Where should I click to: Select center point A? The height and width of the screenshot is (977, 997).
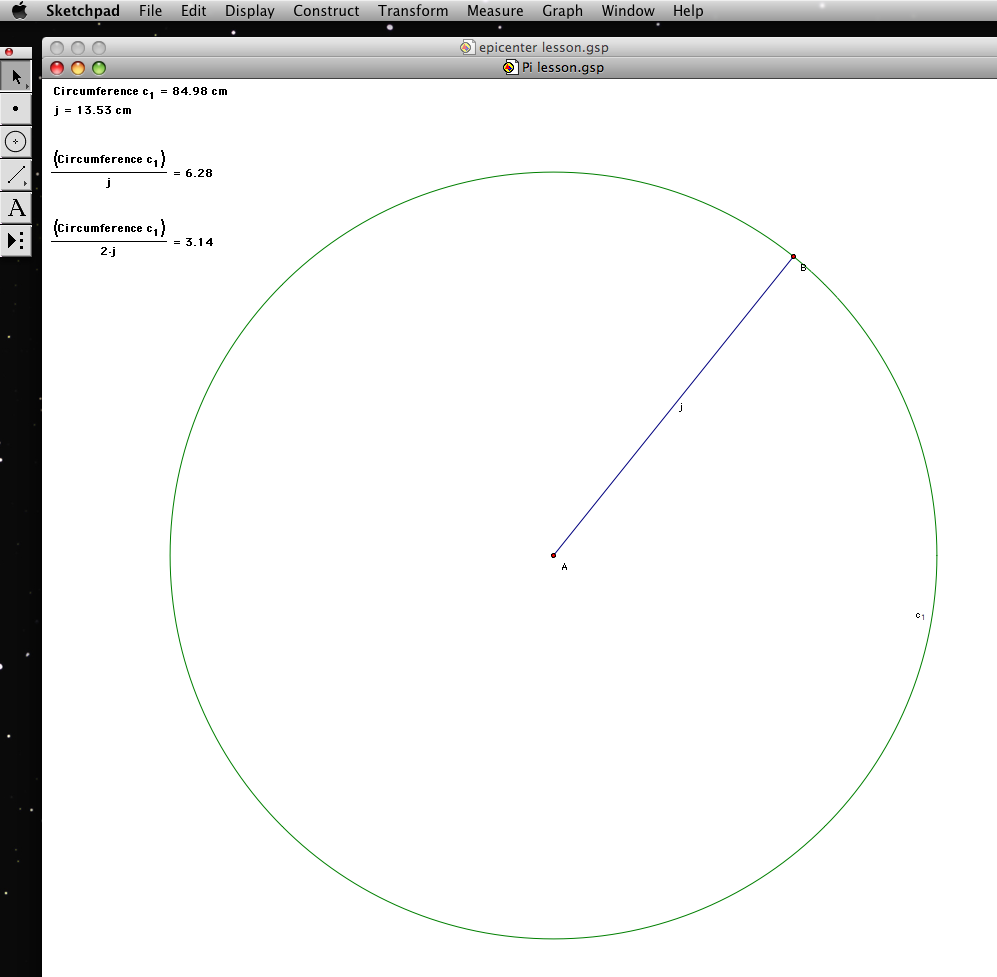point(553,556)
